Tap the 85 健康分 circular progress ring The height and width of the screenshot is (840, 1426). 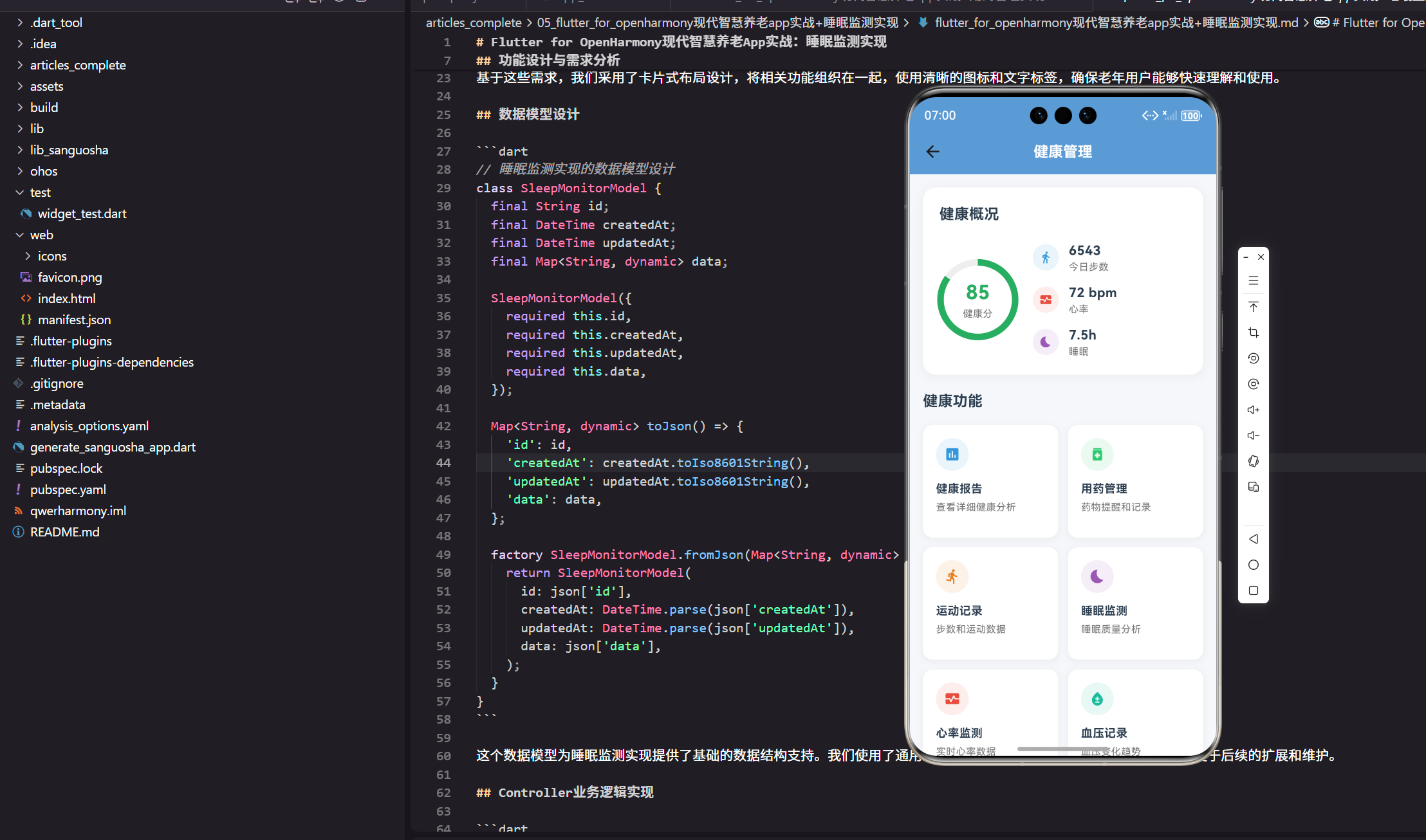pyautogui.click(x=977, y=300)
